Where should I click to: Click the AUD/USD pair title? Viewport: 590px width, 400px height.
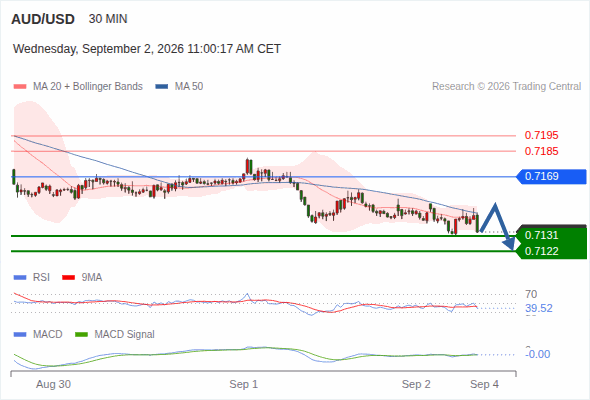[x=43, y=19]
